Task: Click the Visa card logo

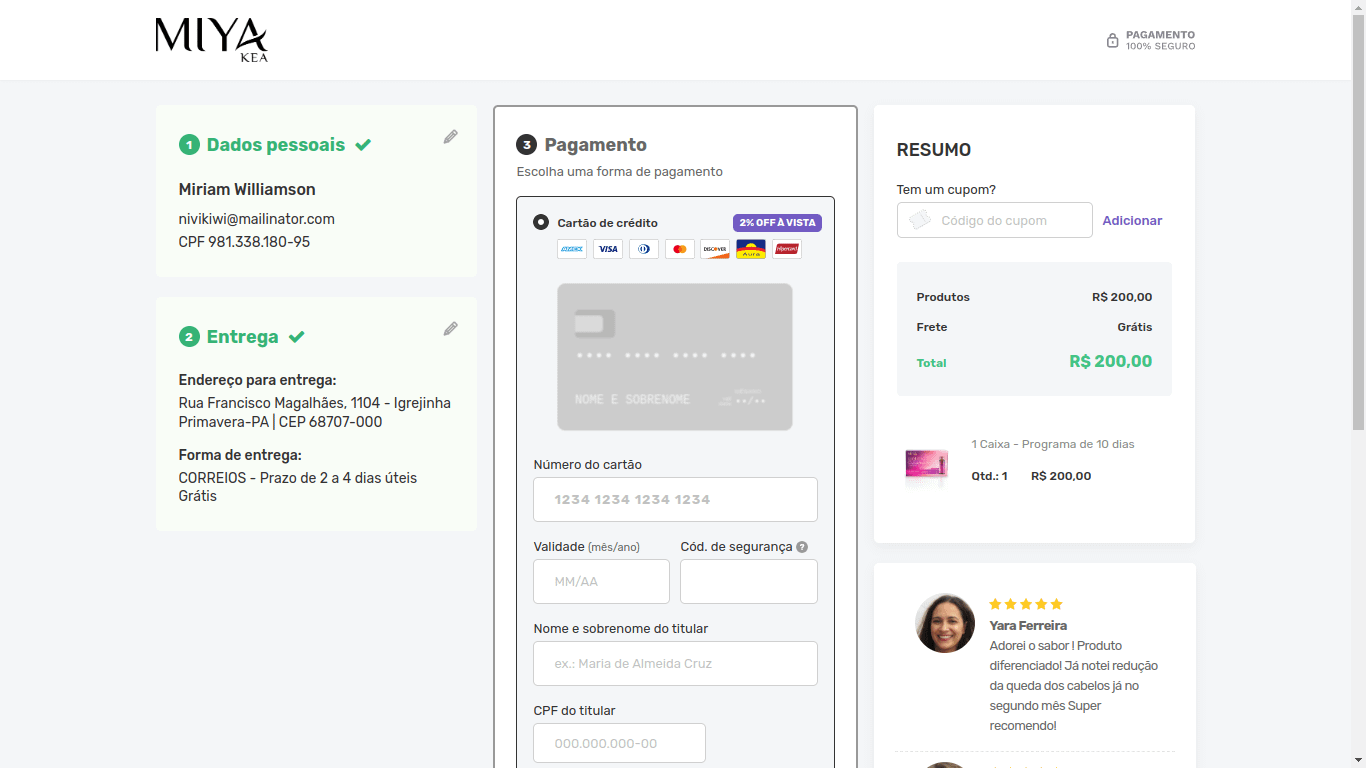Action: point(607,249)
